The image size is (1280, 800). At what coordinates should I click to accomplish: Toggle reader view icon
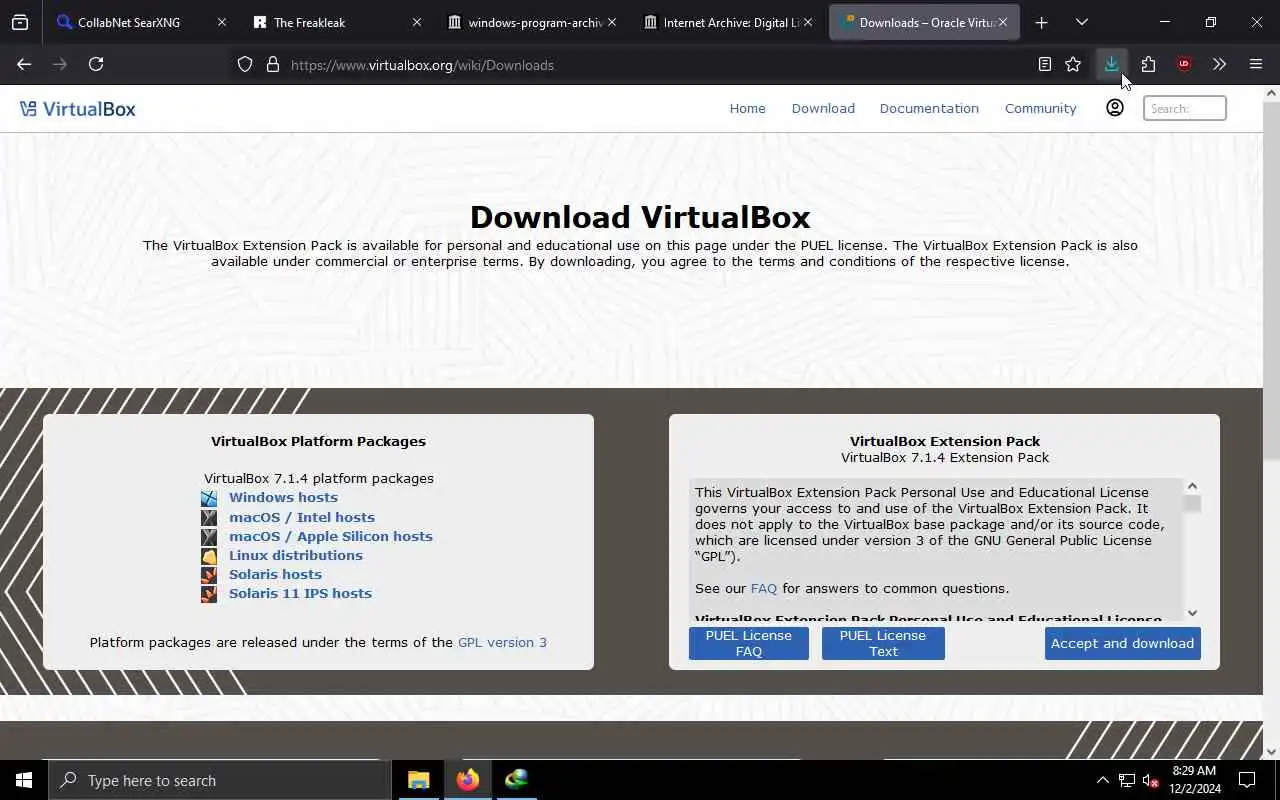1044,64
